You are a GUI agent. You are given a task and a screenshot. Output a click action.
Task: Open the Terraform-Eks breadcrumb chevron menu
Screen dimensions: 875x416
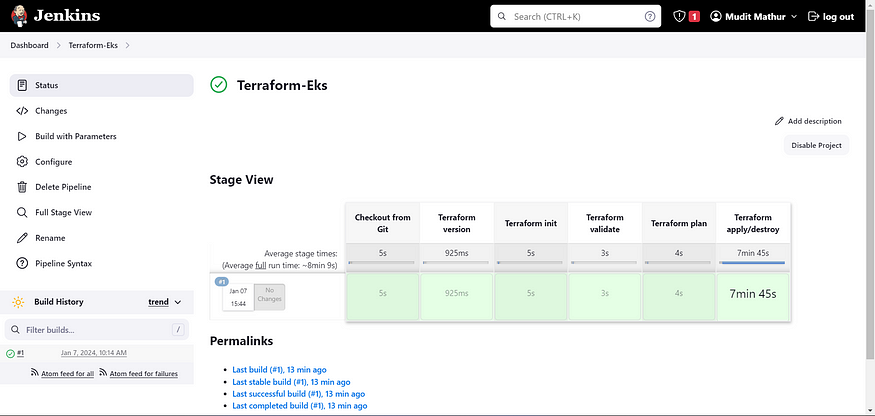coord(127,45)
